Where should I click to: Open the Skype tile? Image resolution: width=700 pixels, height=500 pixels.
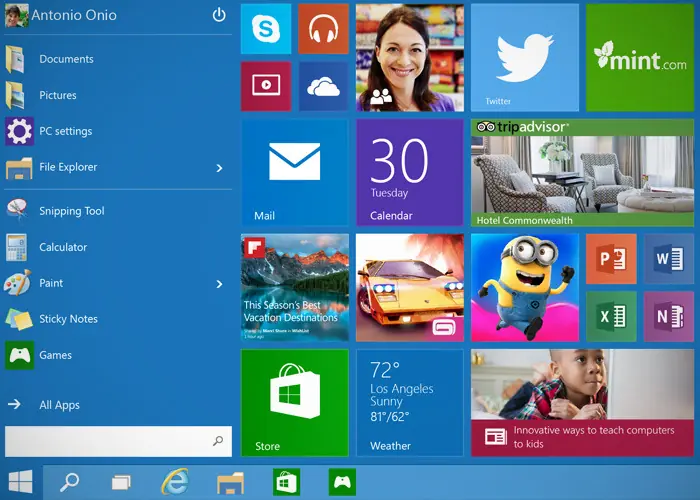pos(266,29)
